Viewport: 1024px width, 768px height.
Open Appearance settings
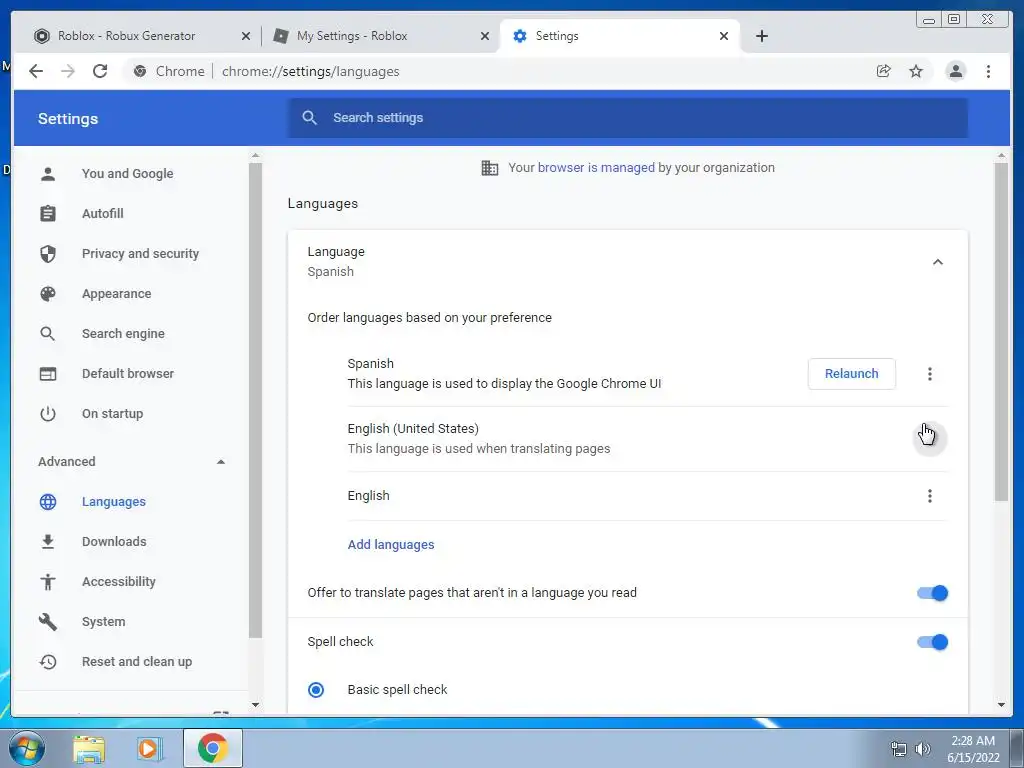116,294
